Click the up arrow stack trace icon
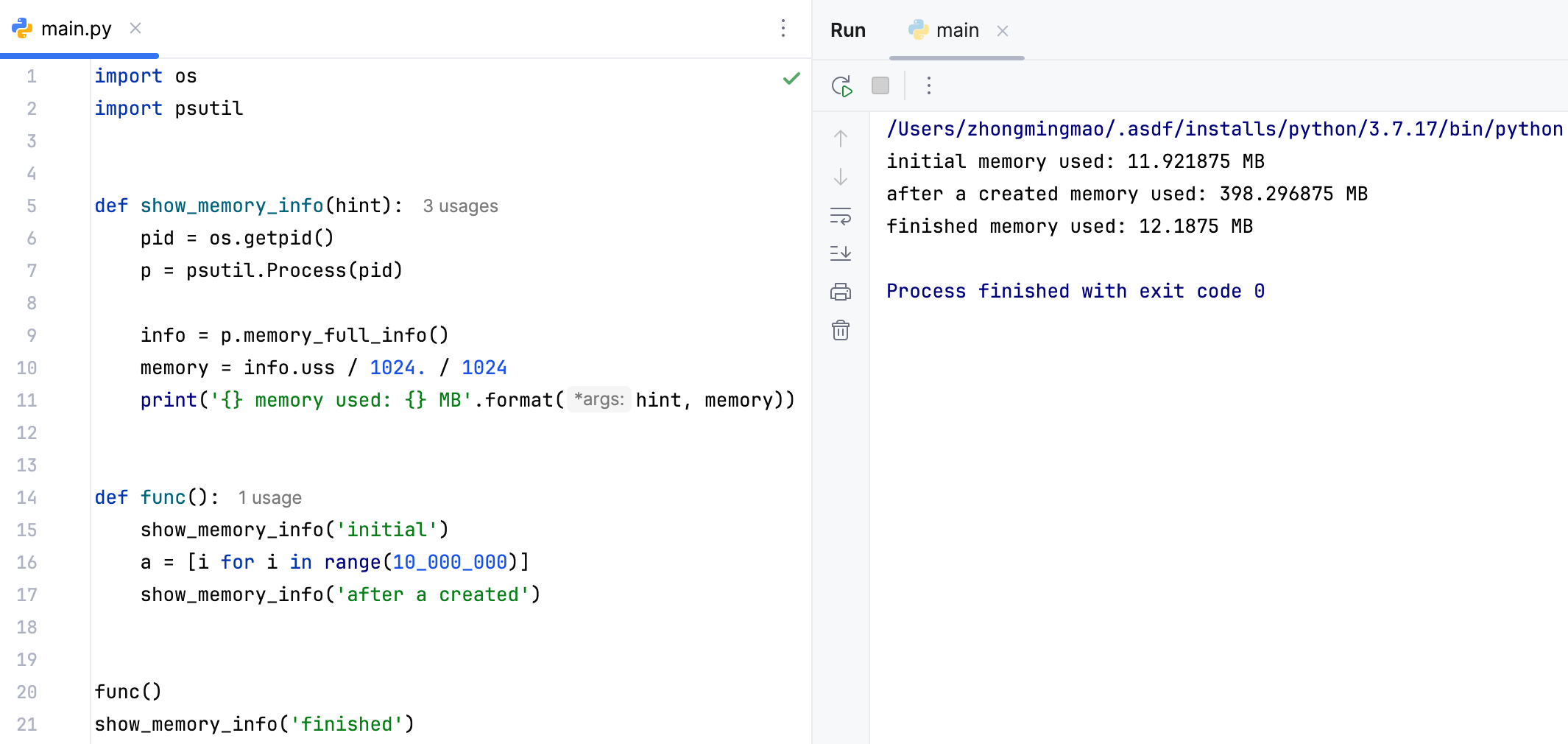This screenshot has width=1568, height=744. 841,138
